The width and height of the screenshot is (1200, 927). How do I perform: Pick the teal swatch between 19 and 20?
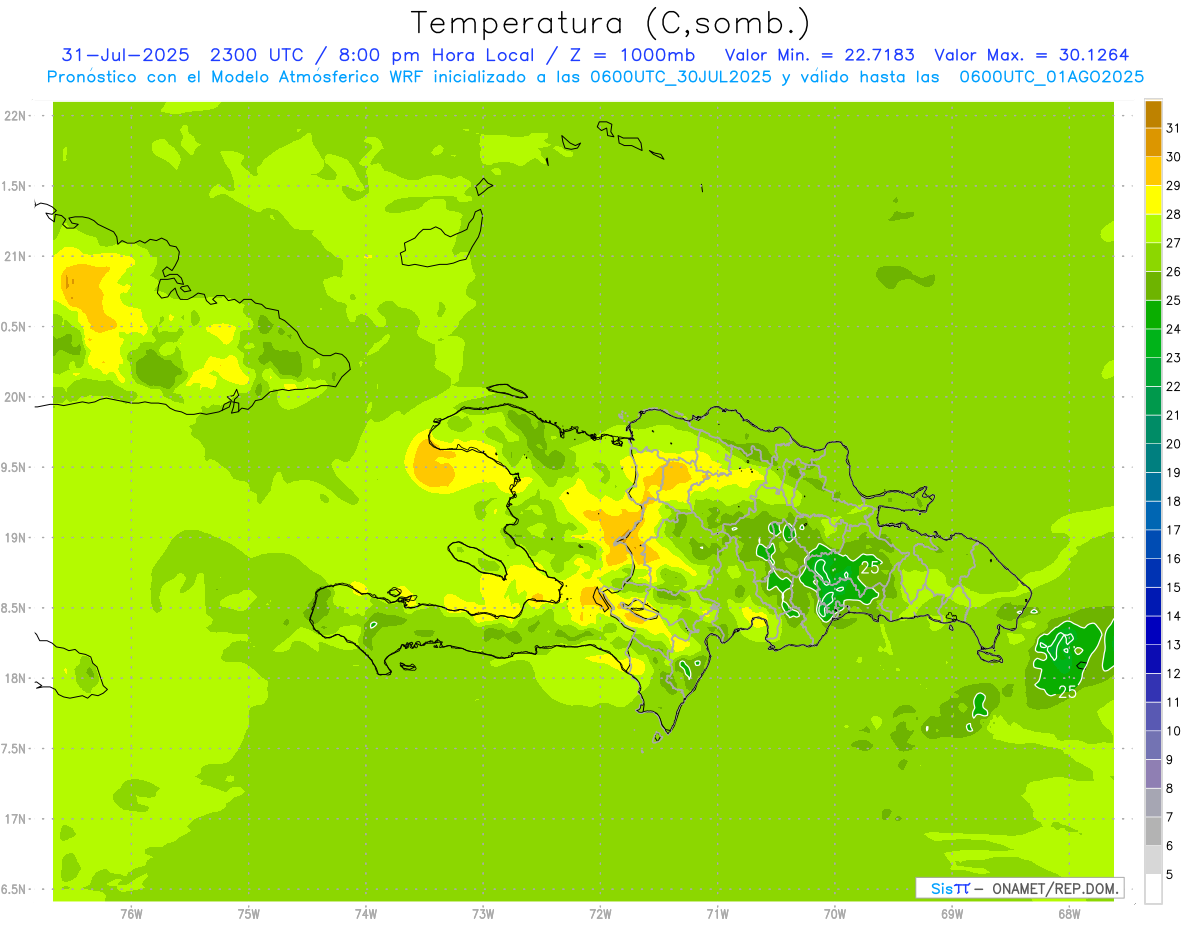click(1153, 458)
